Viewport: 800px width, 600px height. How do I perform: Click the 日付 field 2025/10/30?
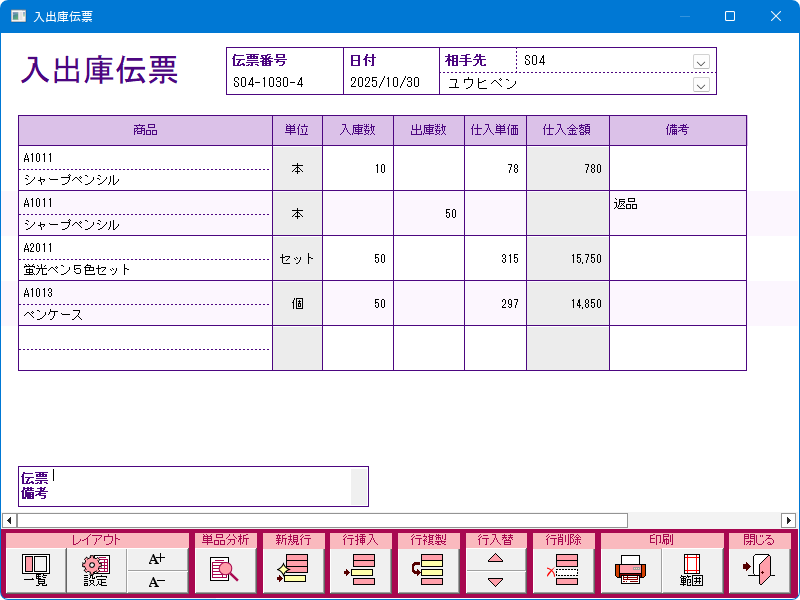point(391,83)
